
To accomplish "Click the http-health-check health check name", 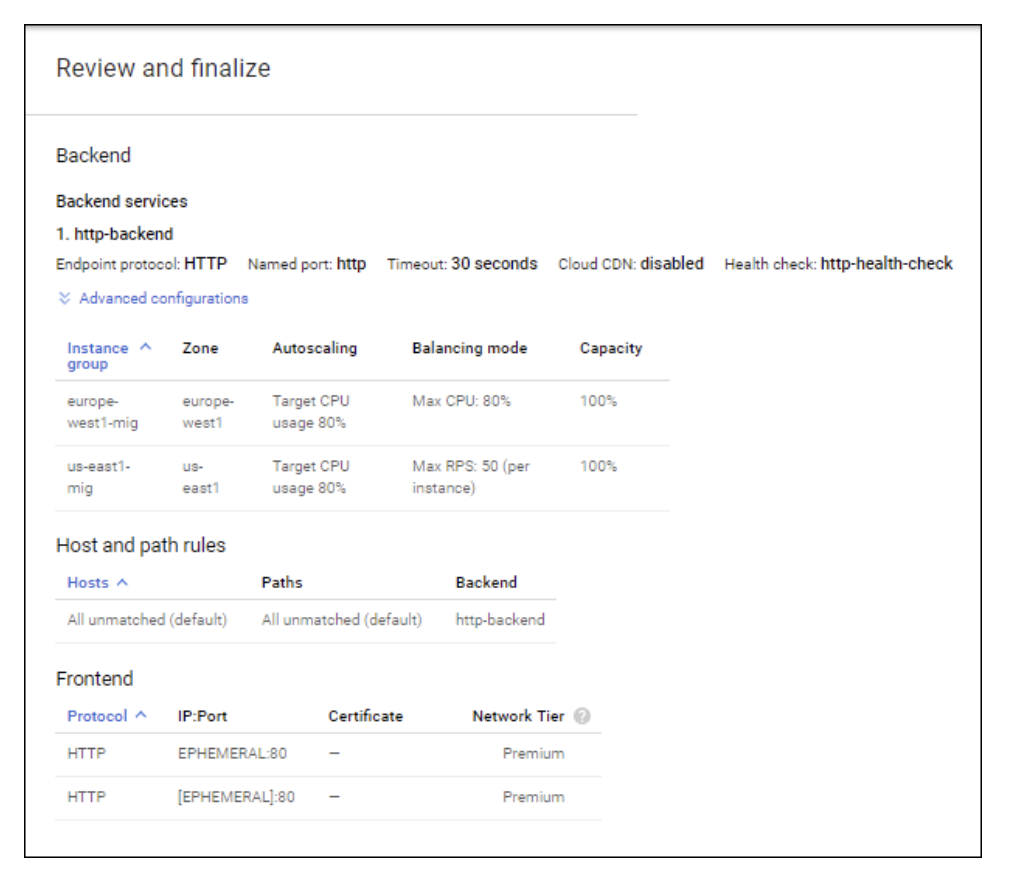I will click(x=886, y=264).
